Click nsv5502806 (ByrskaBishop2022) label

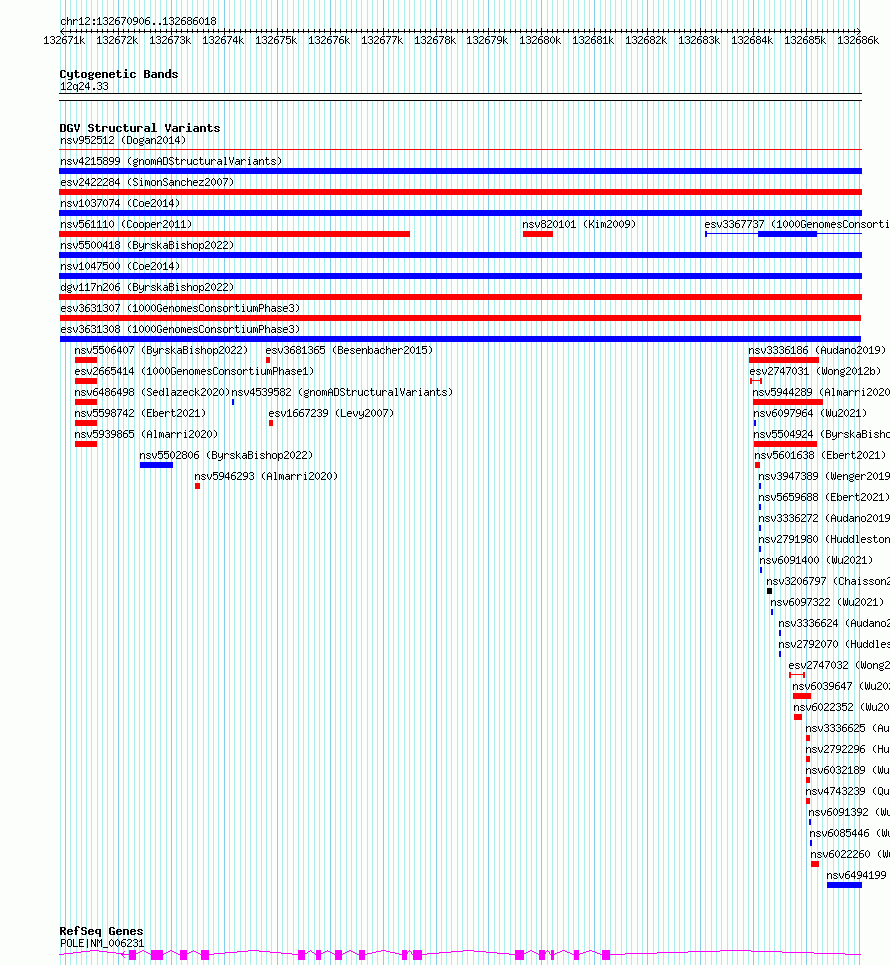click(227, 455)
